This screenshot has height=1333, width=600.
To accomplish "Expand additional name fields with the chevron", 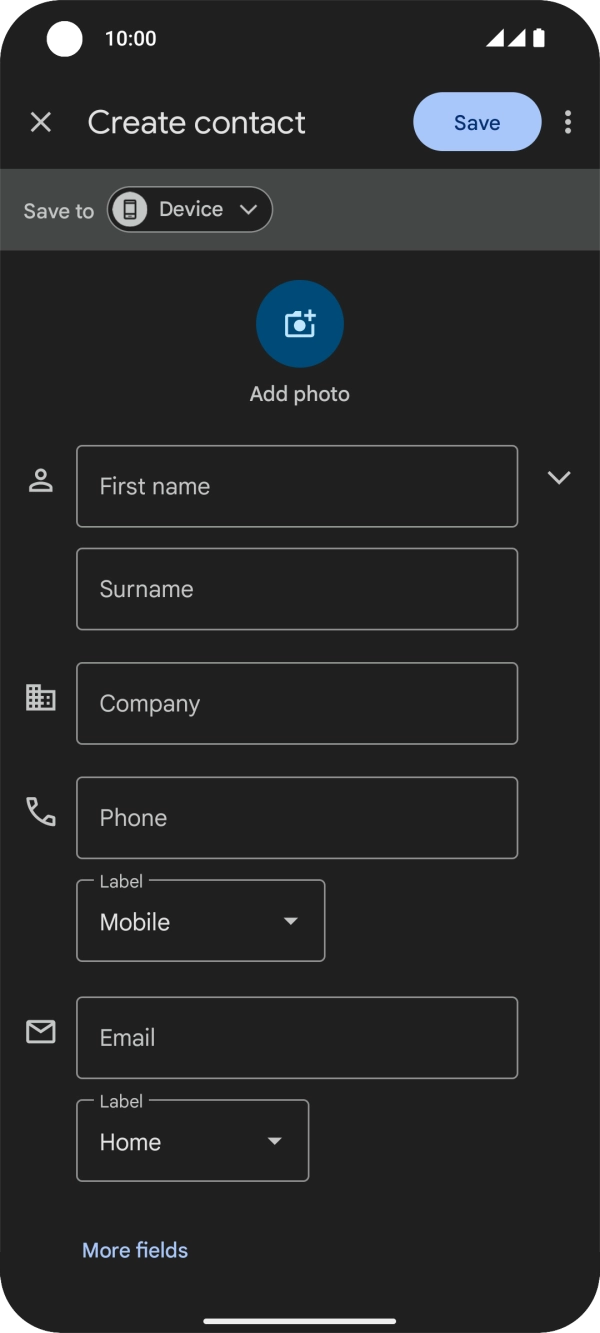I will 558,478.
